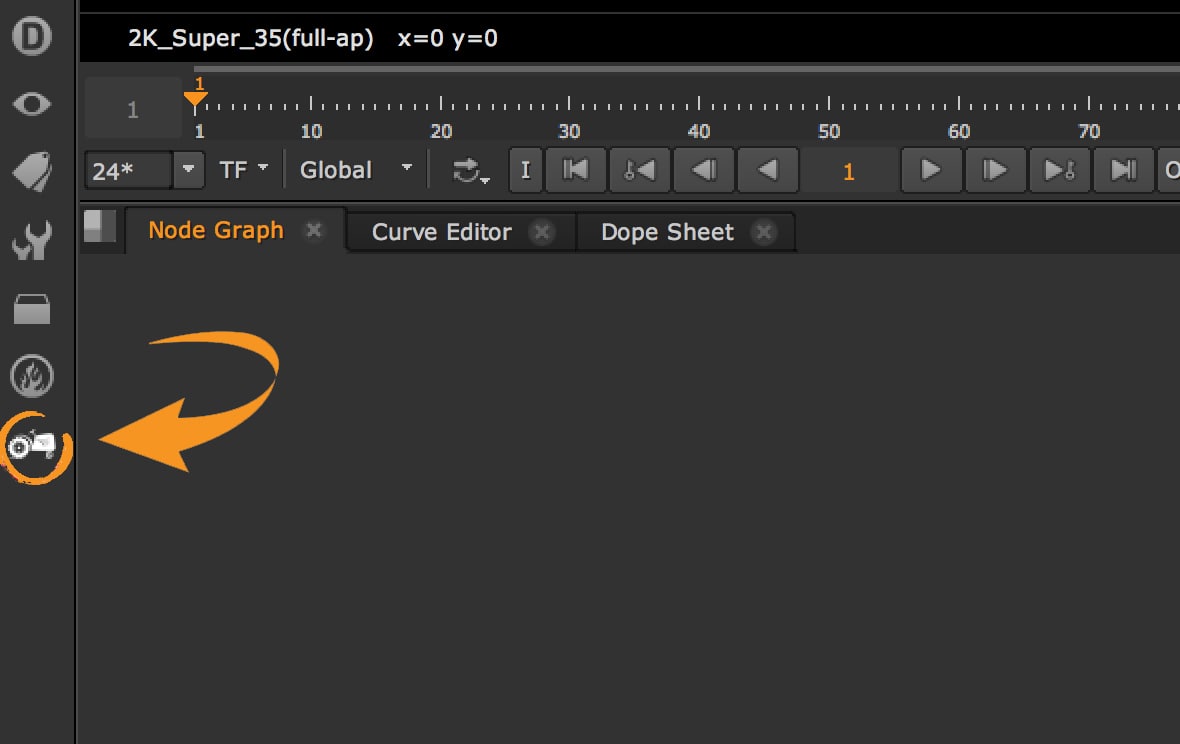
Task: Open the ToolSets wrench icon menu
Action: tap(32, 241)
